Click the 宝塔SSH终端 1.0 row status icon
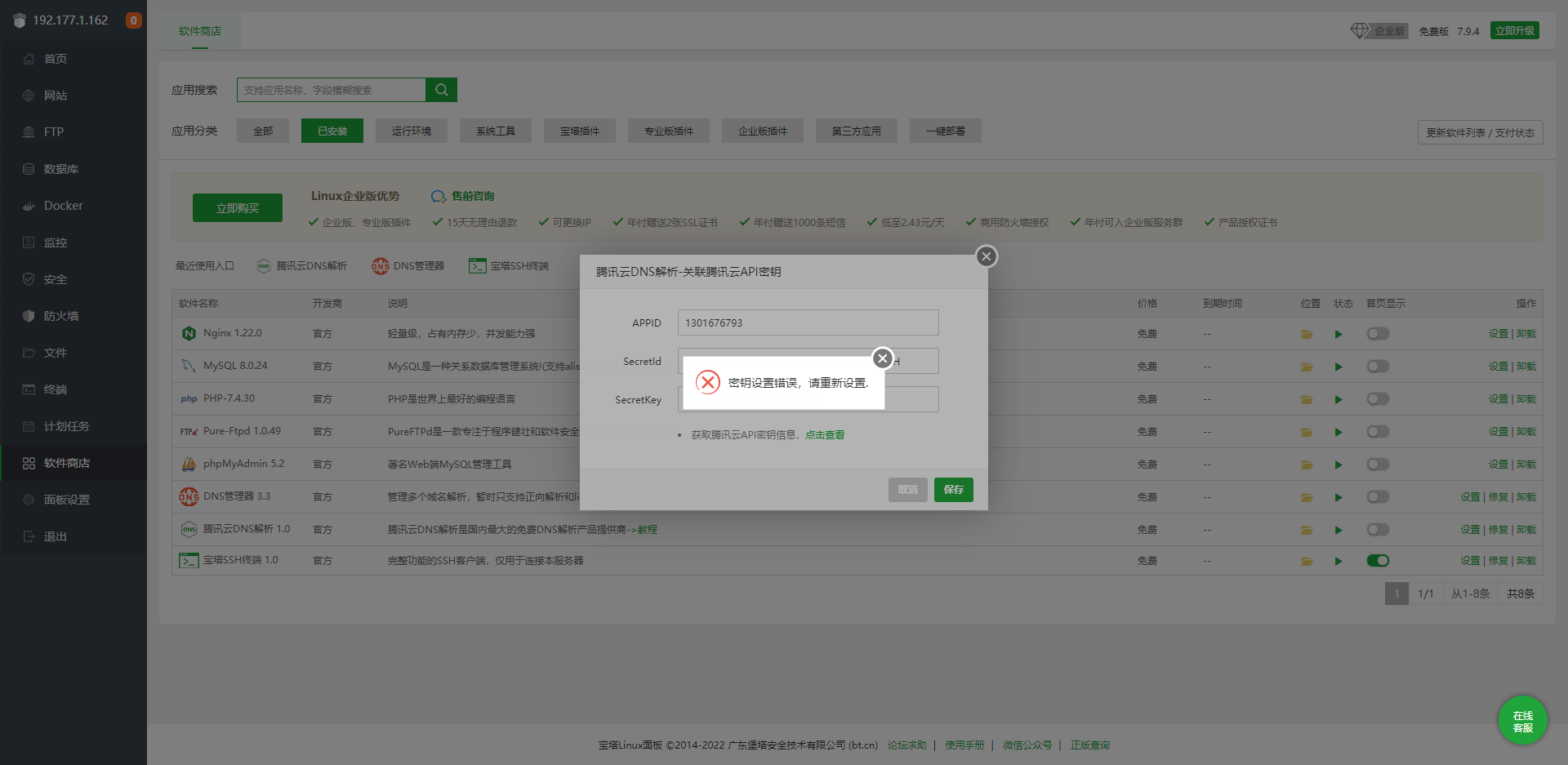This screenshot has height=765, width=1568. click(x=1339, y=561)
